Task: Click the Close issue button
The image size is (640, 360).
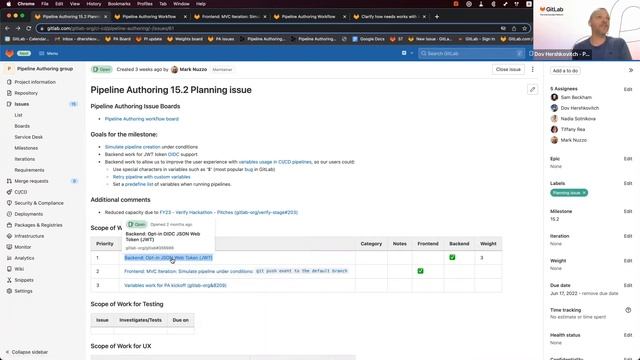Action: coord(508,69)
